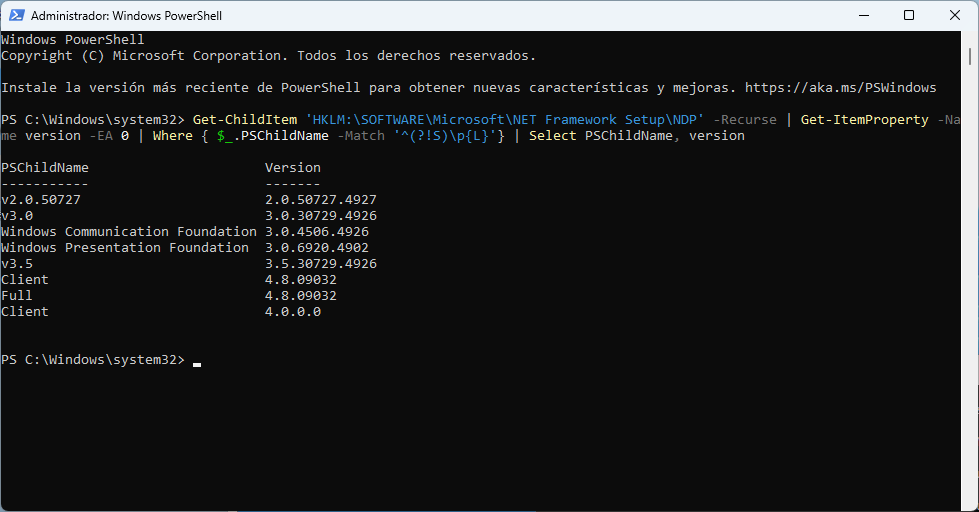The image size is (979, 512).
Task: Click the 'Version' column header
Action: coord(293,167)
